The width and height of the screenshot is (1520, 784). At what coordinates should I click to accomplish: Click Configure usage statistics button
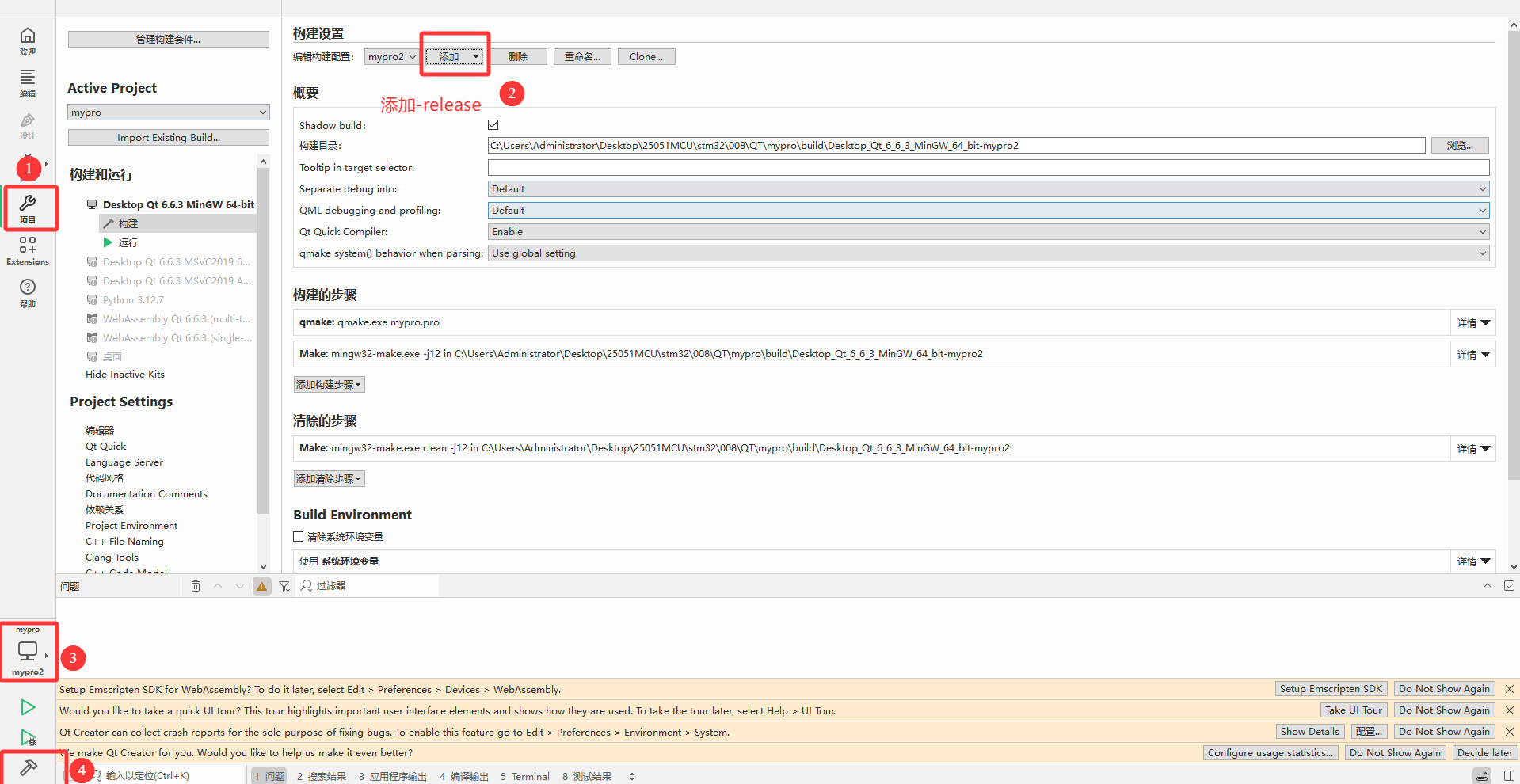point(1270,753)
